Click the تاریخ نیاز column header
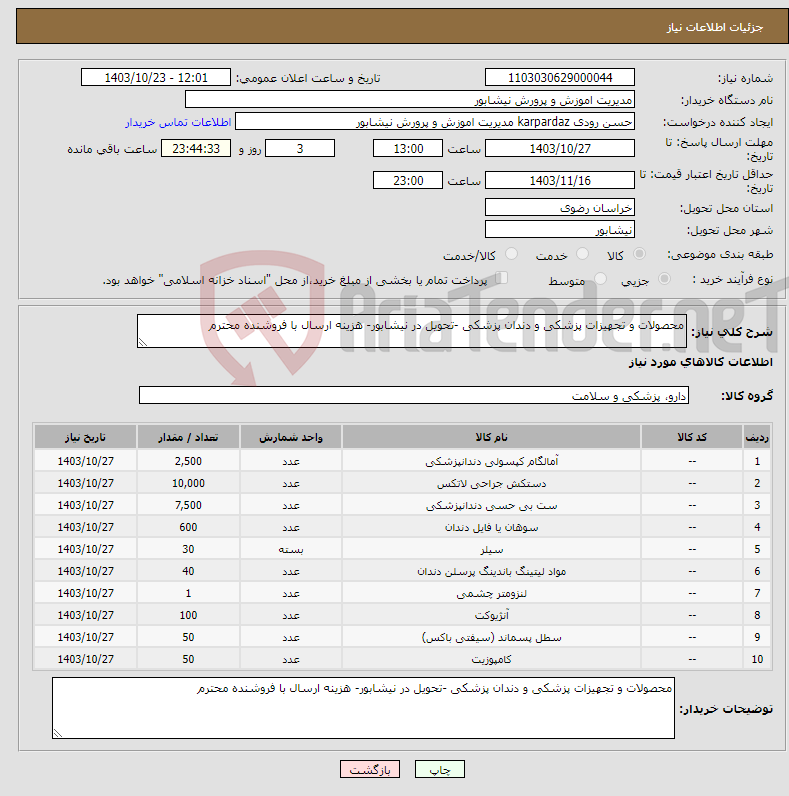The height and width of the screenshot is (796, 789). coord(85,437)
